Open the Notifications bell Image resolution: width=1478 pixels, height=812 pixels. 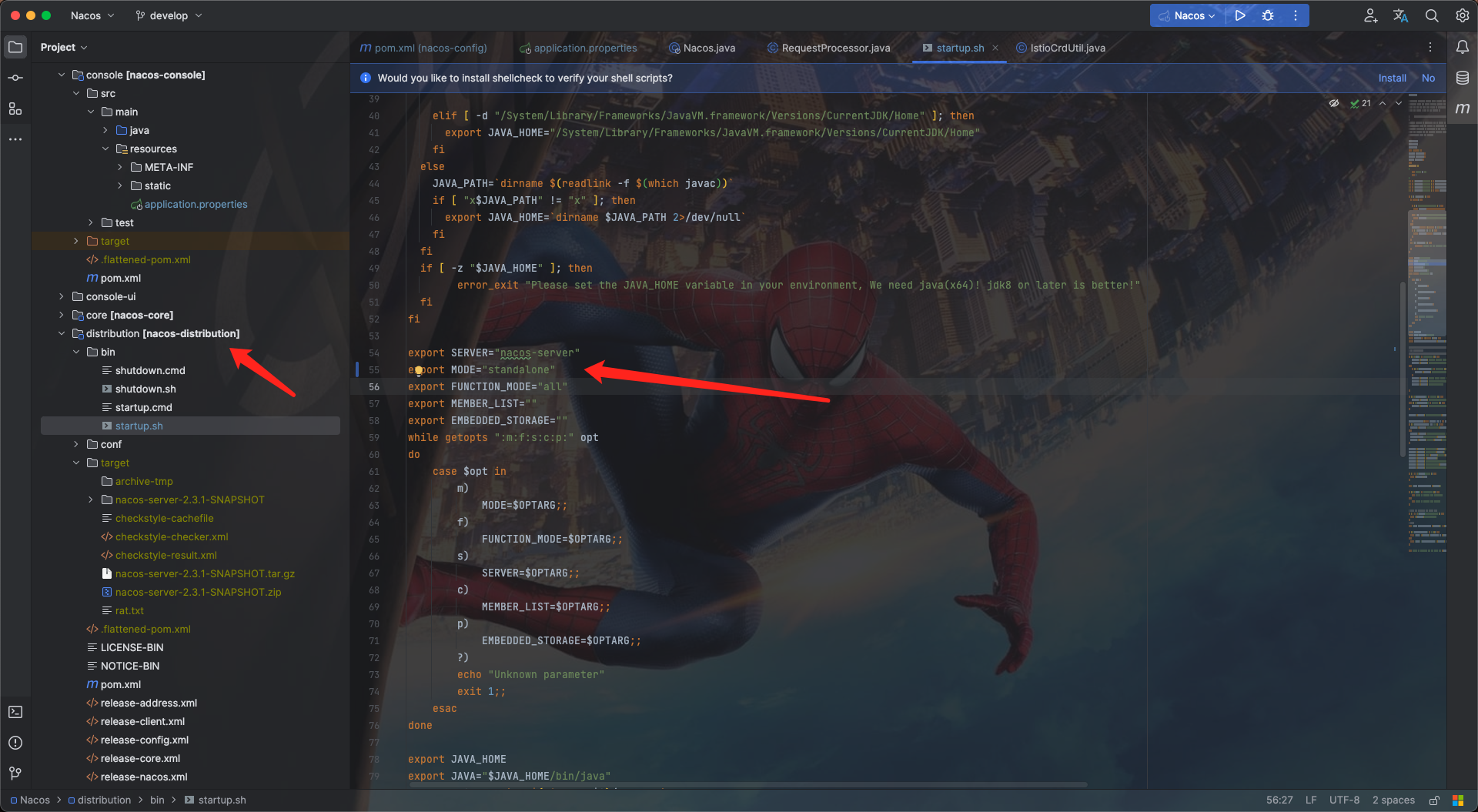coord(1463,47)
